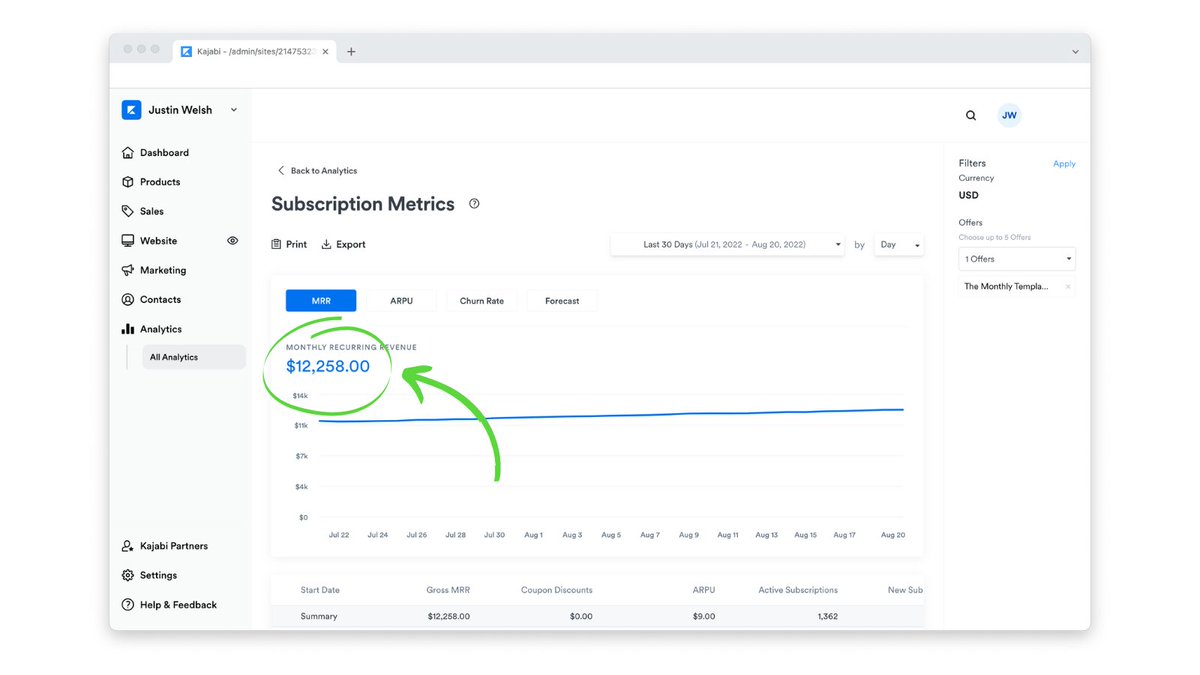1200x675 pixels.
Task: Print the subscription report
Action: coord(290,244)
